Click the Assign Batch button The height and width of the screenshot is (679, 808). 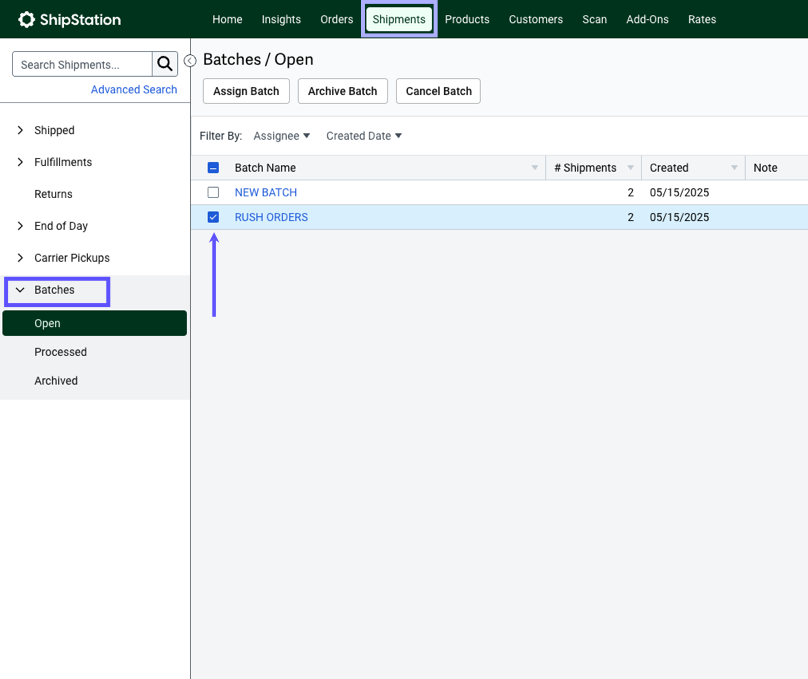pos(246,91)
